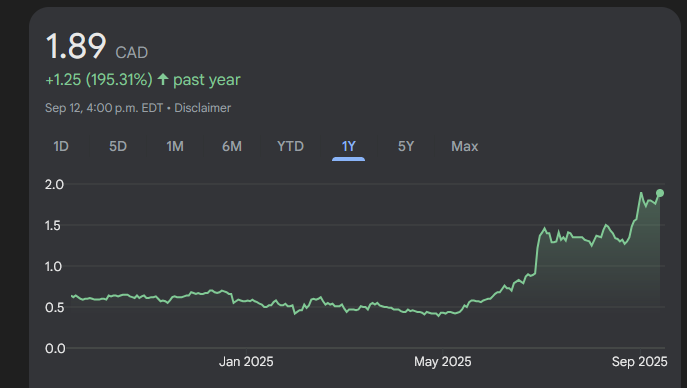687x388 pixels.
Task: Open the Disclaimer link
Action: pos(202,108)
